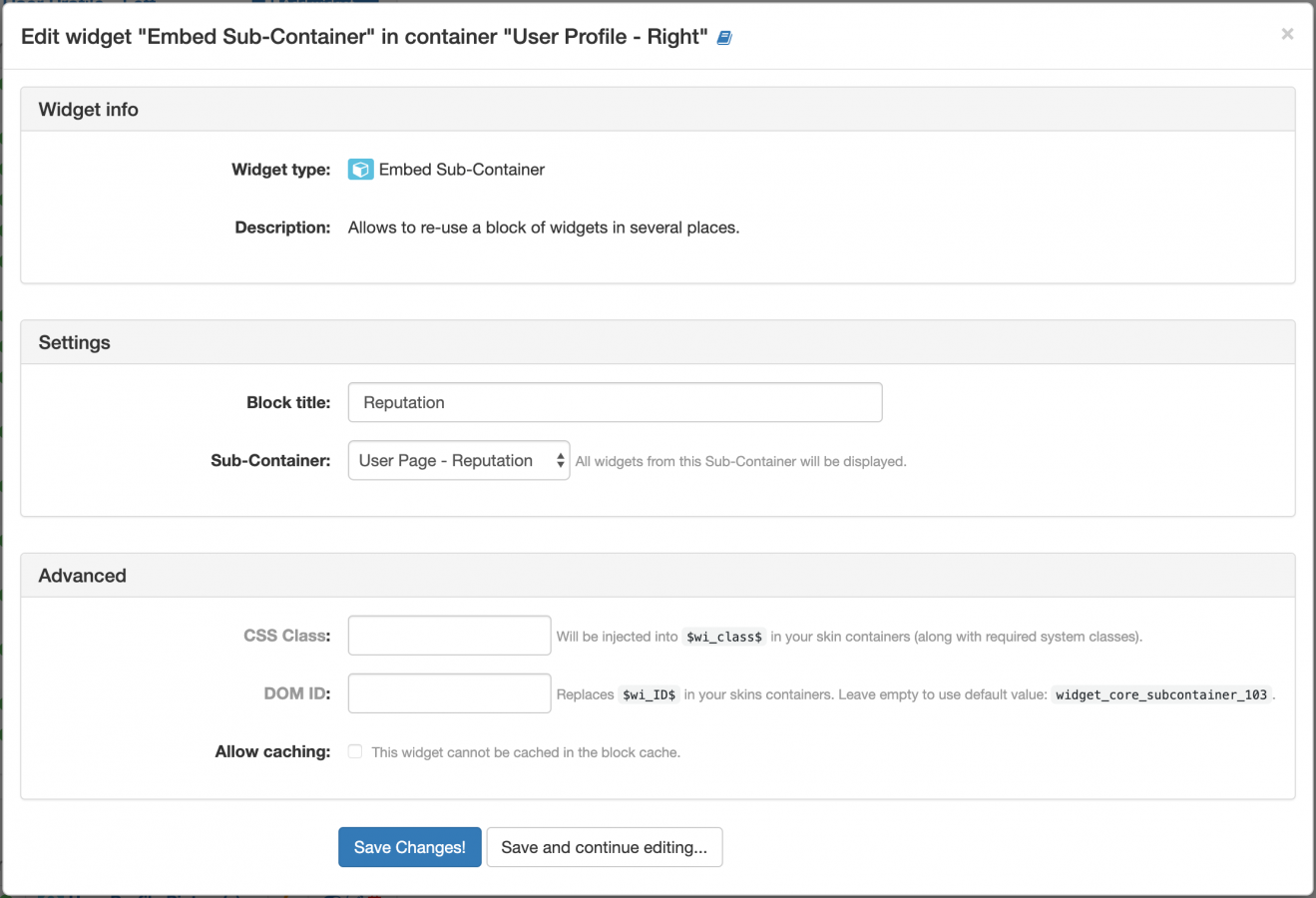Click the widget_core_subcontainer_103 default value
This screenshot has height=898, width=1316.
coord(1161,694)
